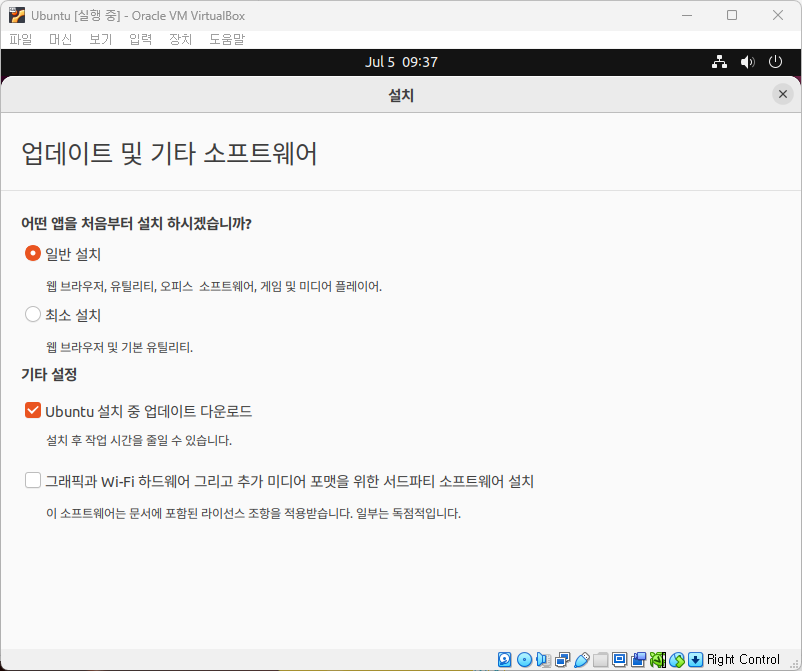The width and height of the screenshot is (802, 671).
Task: Click the 설치 title in header bar
Action: pos(401,95)
